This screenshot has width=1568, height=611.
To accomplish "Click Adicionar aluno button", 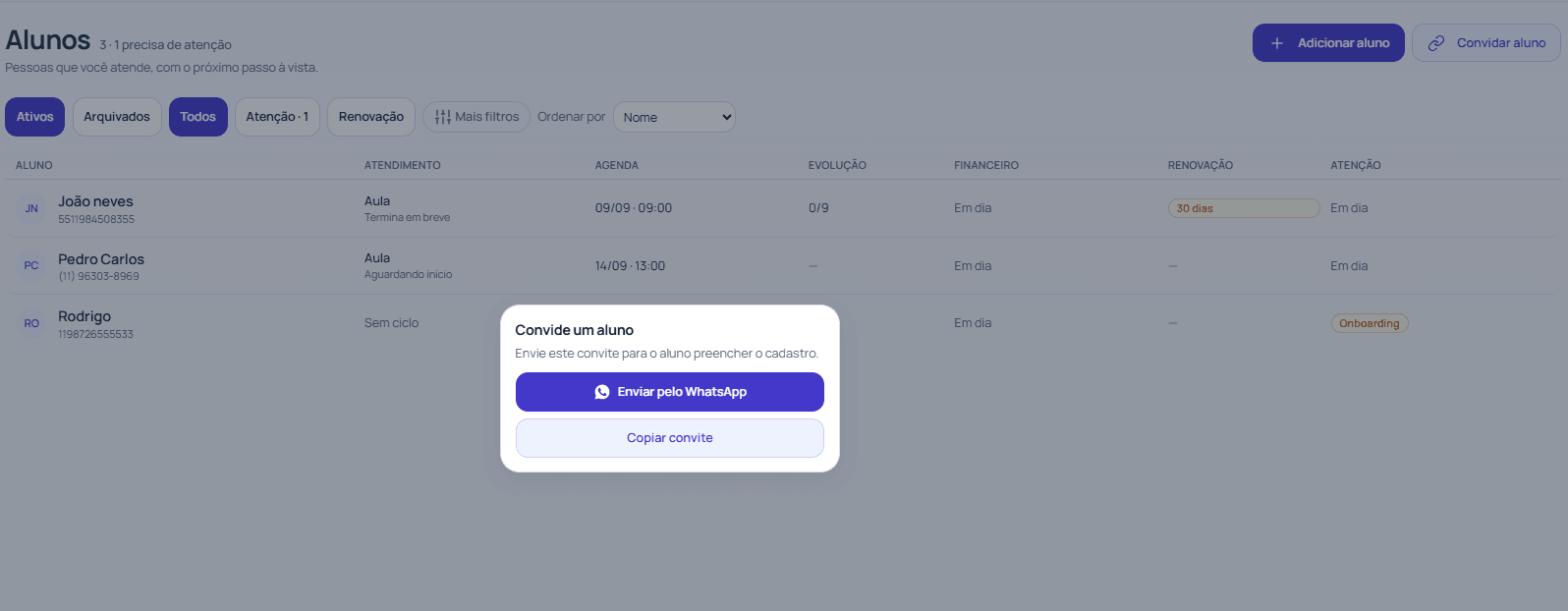I will pos(1328,43).
